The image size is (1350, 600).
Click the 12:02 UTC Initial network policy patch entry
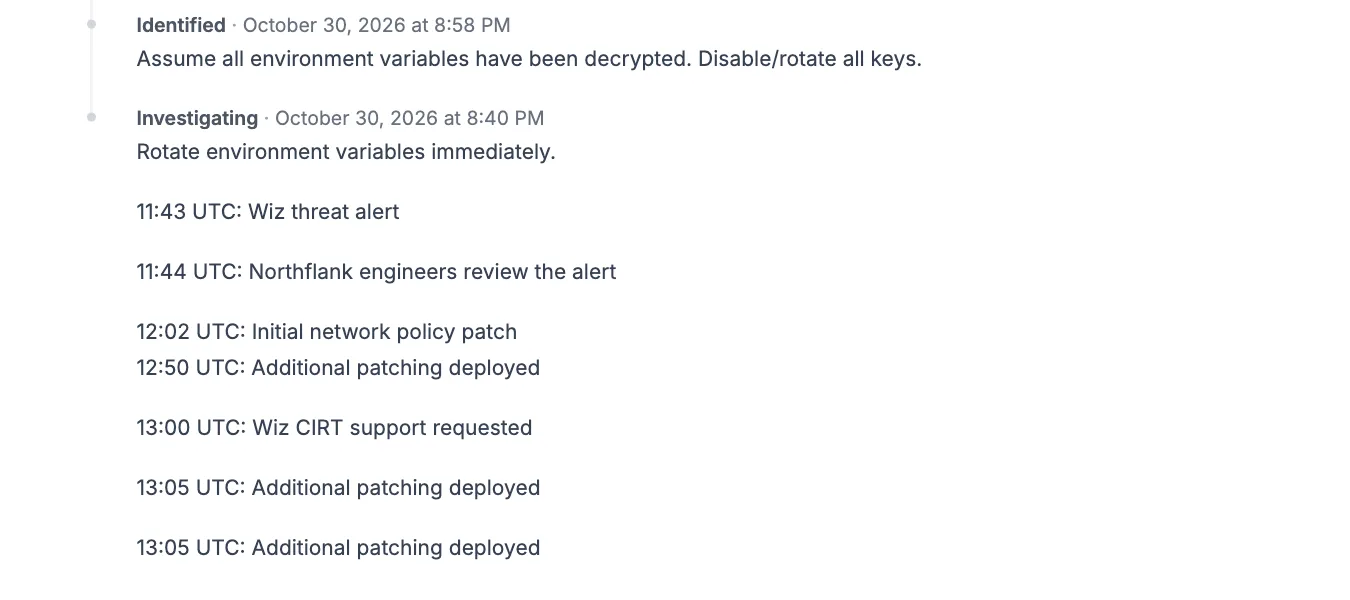(327, 332)
